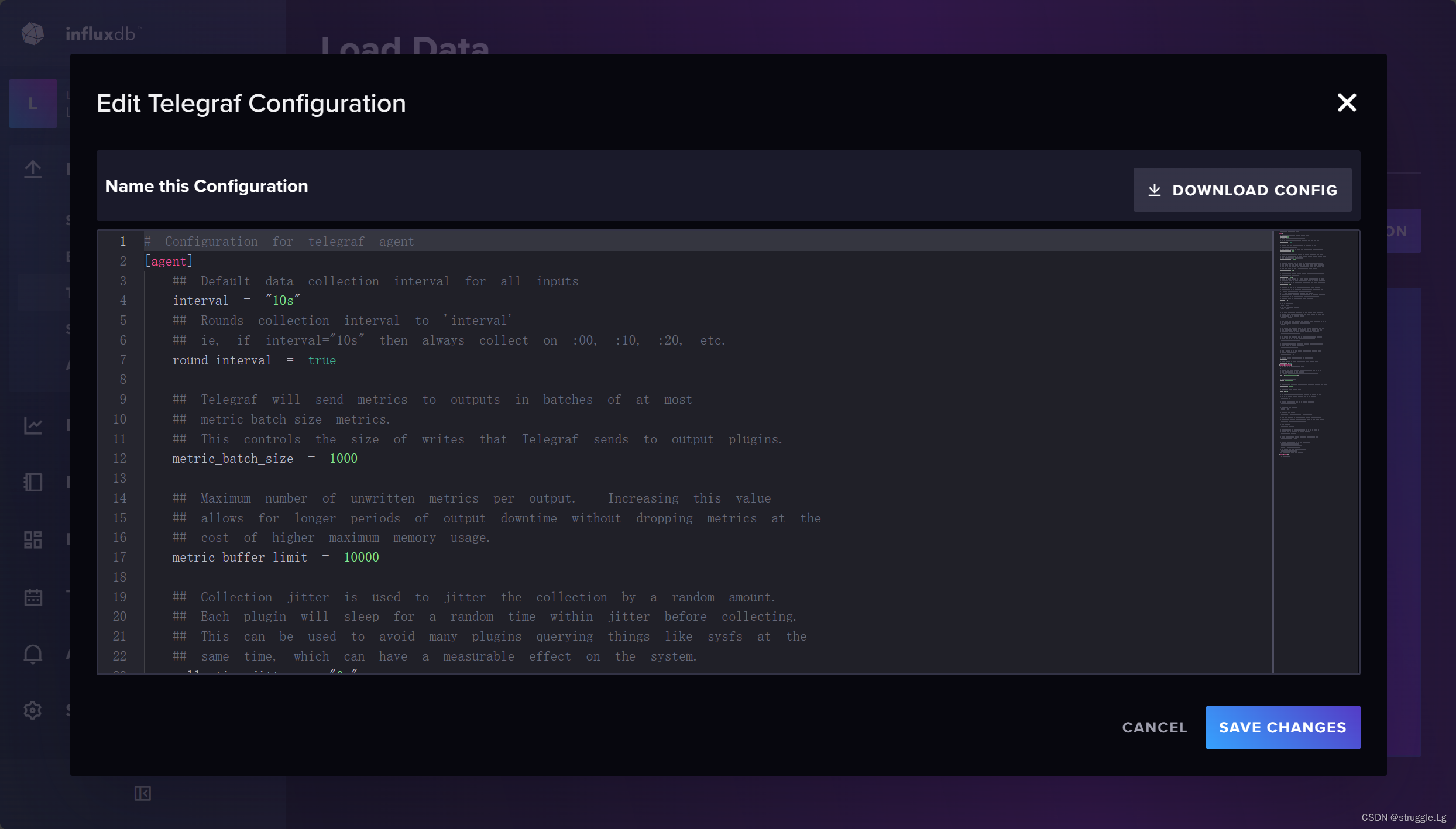Click the configuration name field
Screen dimensions: 1456x829
(x=206, y=186)
